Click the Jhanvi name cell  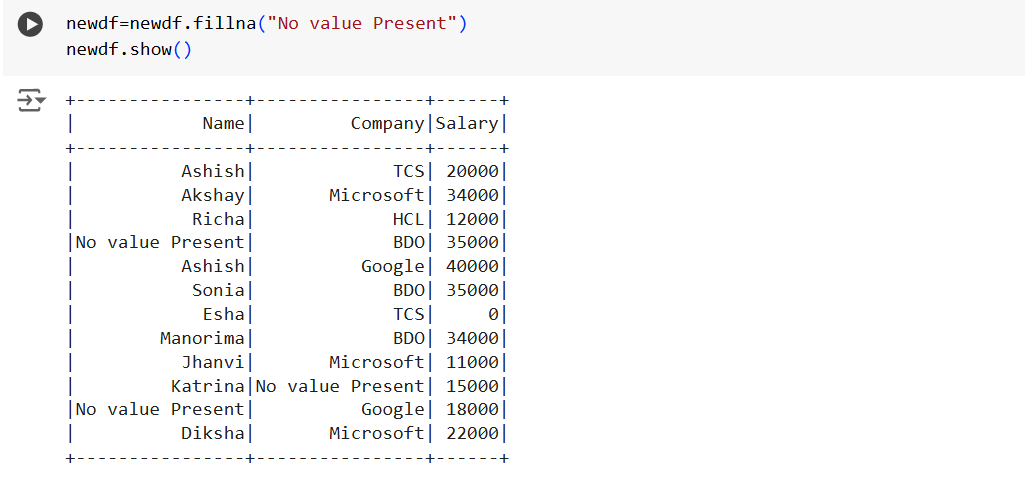click(212, 362)
